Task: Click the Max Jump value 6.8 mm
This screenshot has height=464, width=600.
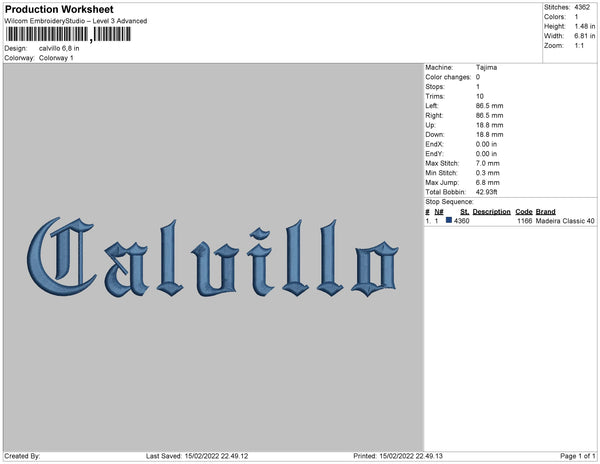Action: click(488, 182)
